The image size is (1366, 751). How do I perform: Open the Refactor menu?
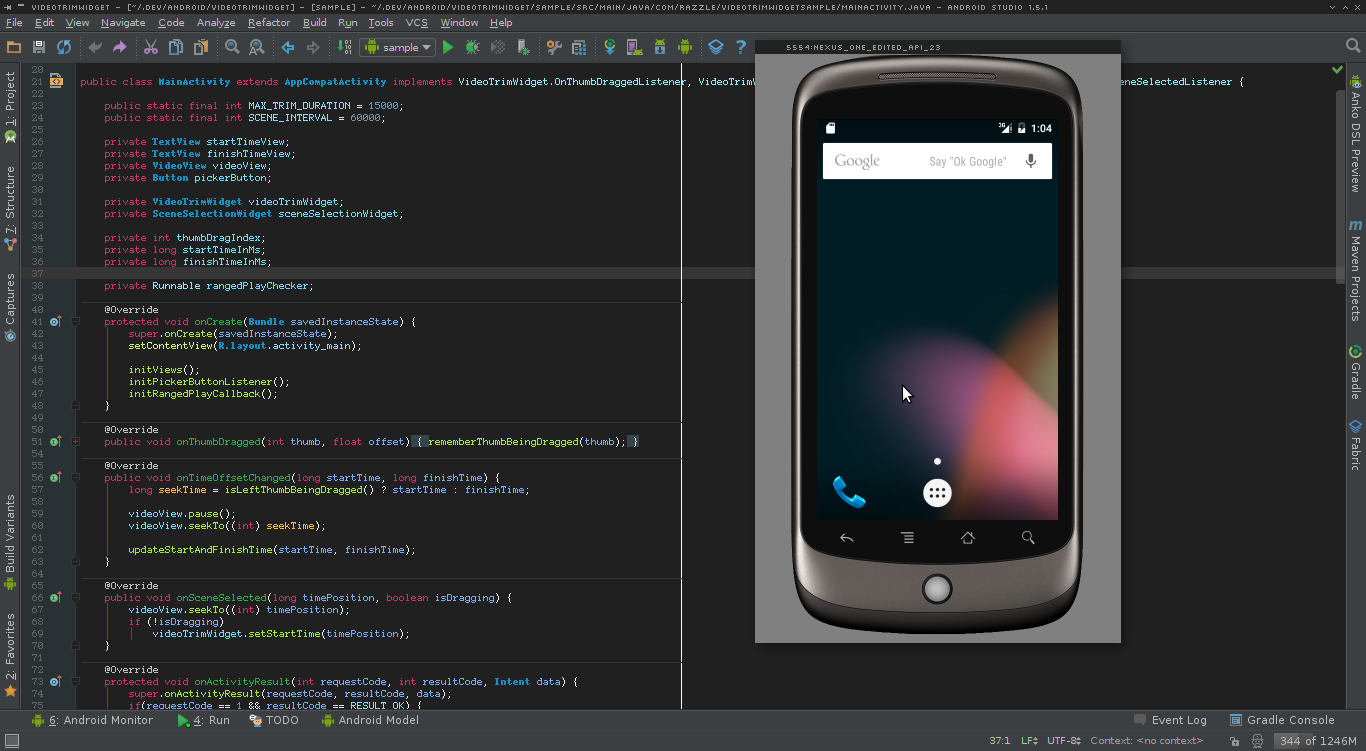click(269, 22)
